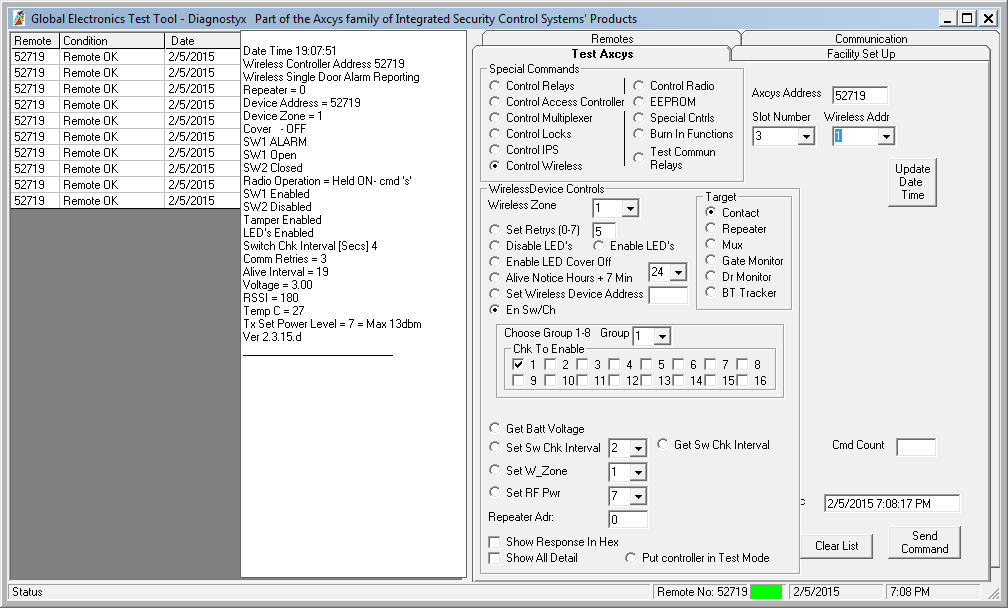Select Set Sw Chk Interval option
The image size is (1008, 608).
(494, 447)
